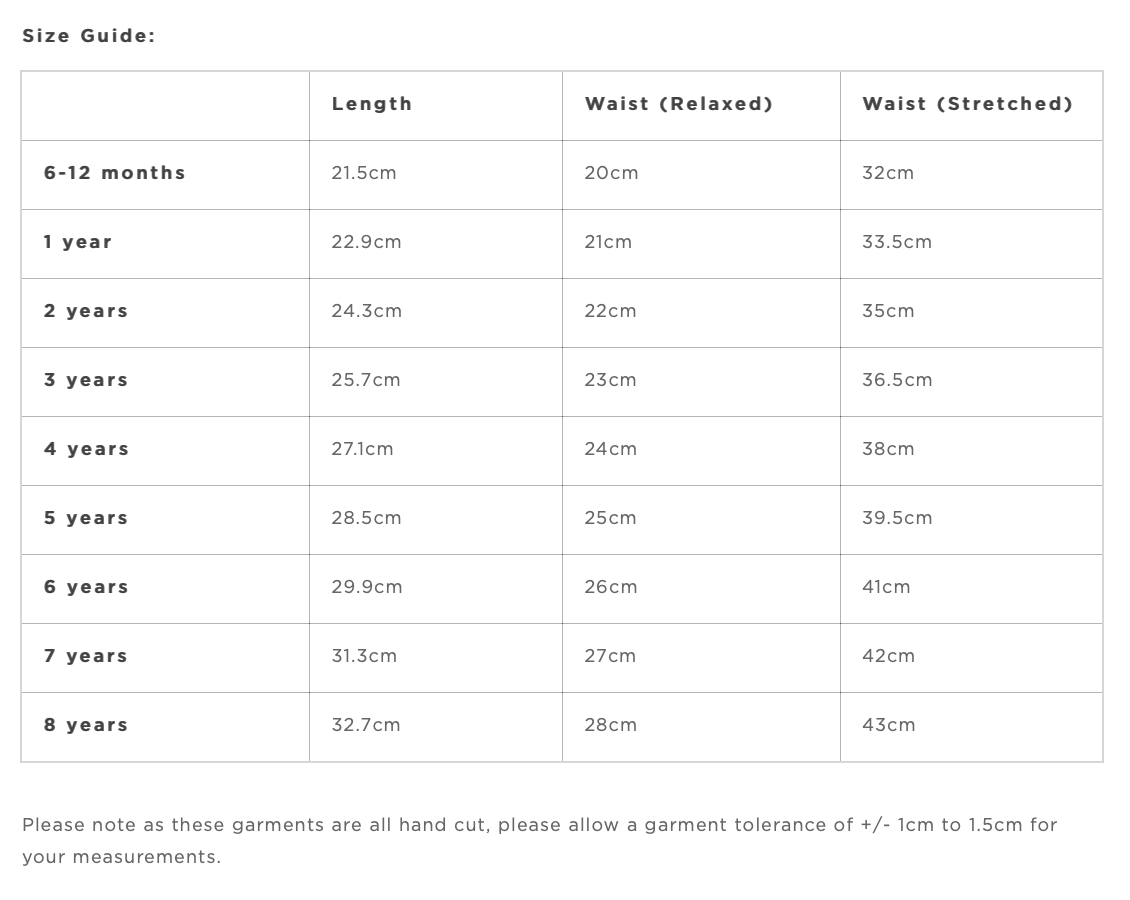Select the 6-12 months row label
The width and height of the screenshot is (1130, 900).
[x=115, y=173]
